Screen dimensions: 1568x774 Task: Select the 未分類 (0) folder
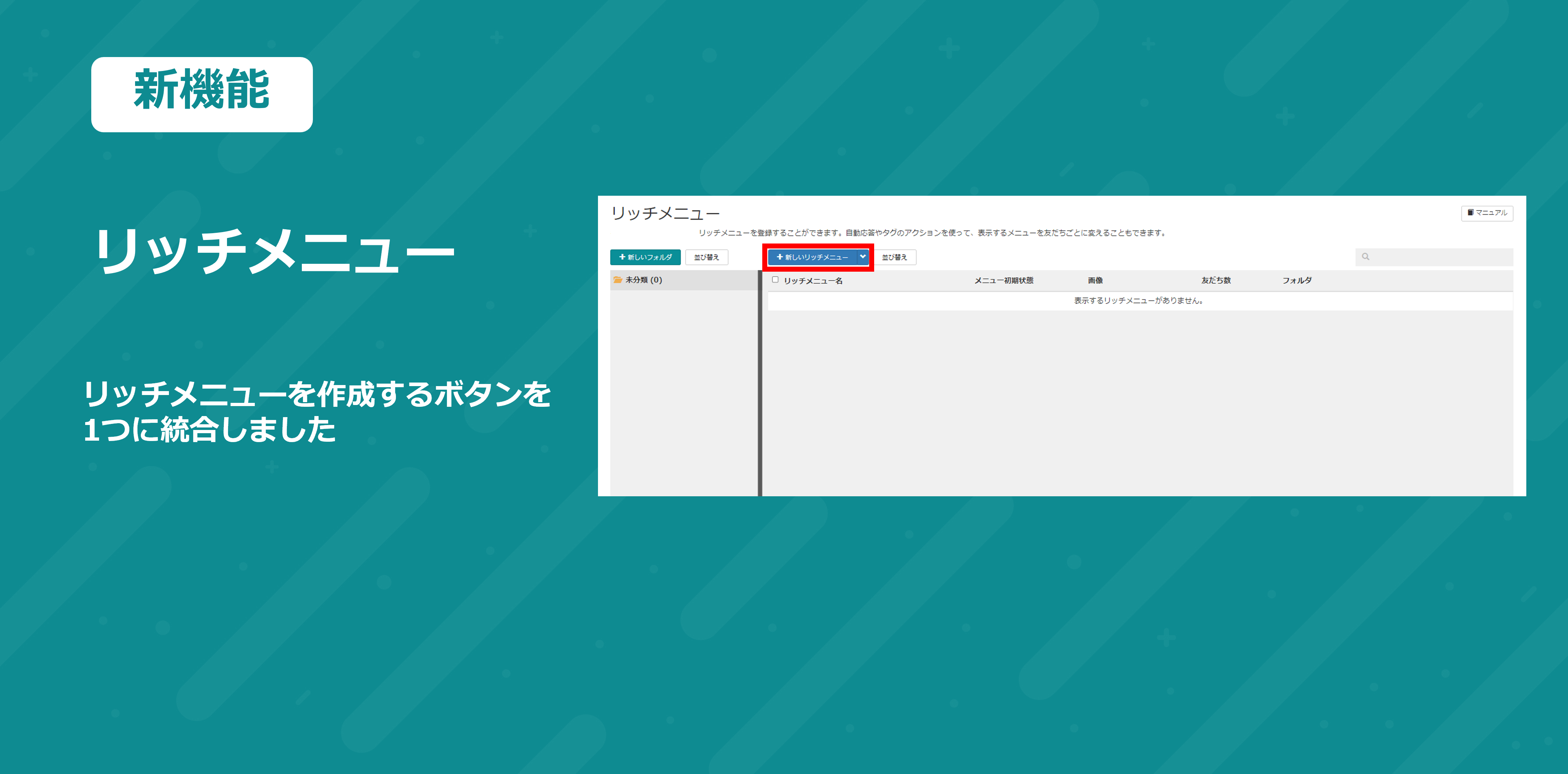(x=684, y=280)
